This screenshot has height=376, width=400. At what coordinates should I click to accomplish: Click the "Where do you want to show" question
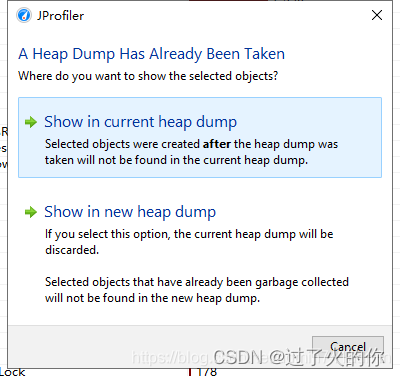148,76
